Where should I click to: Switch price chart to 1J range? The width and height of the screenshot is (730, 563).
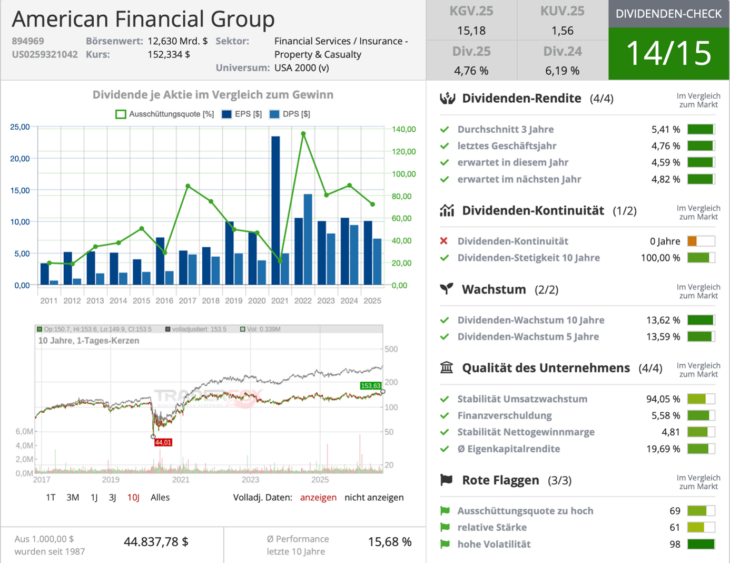(x=94, y=497)
